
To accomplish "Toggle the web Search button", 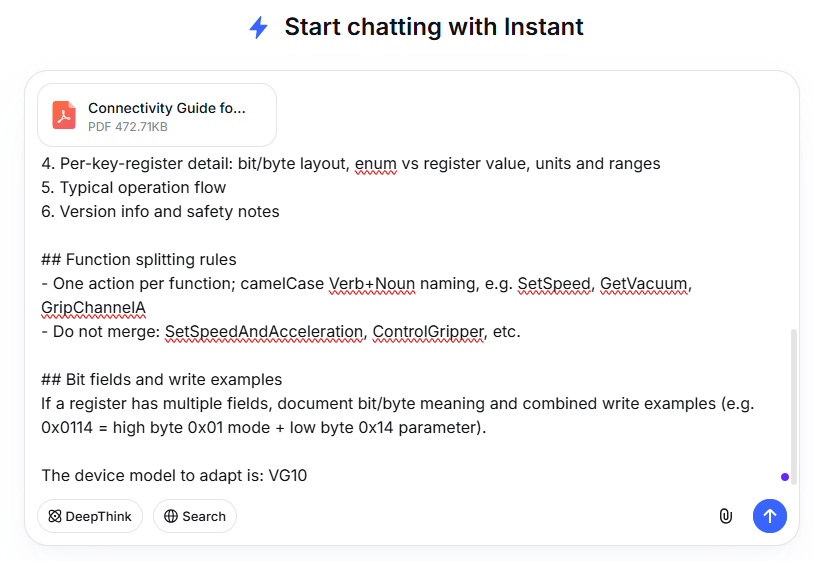I will 195,516.
